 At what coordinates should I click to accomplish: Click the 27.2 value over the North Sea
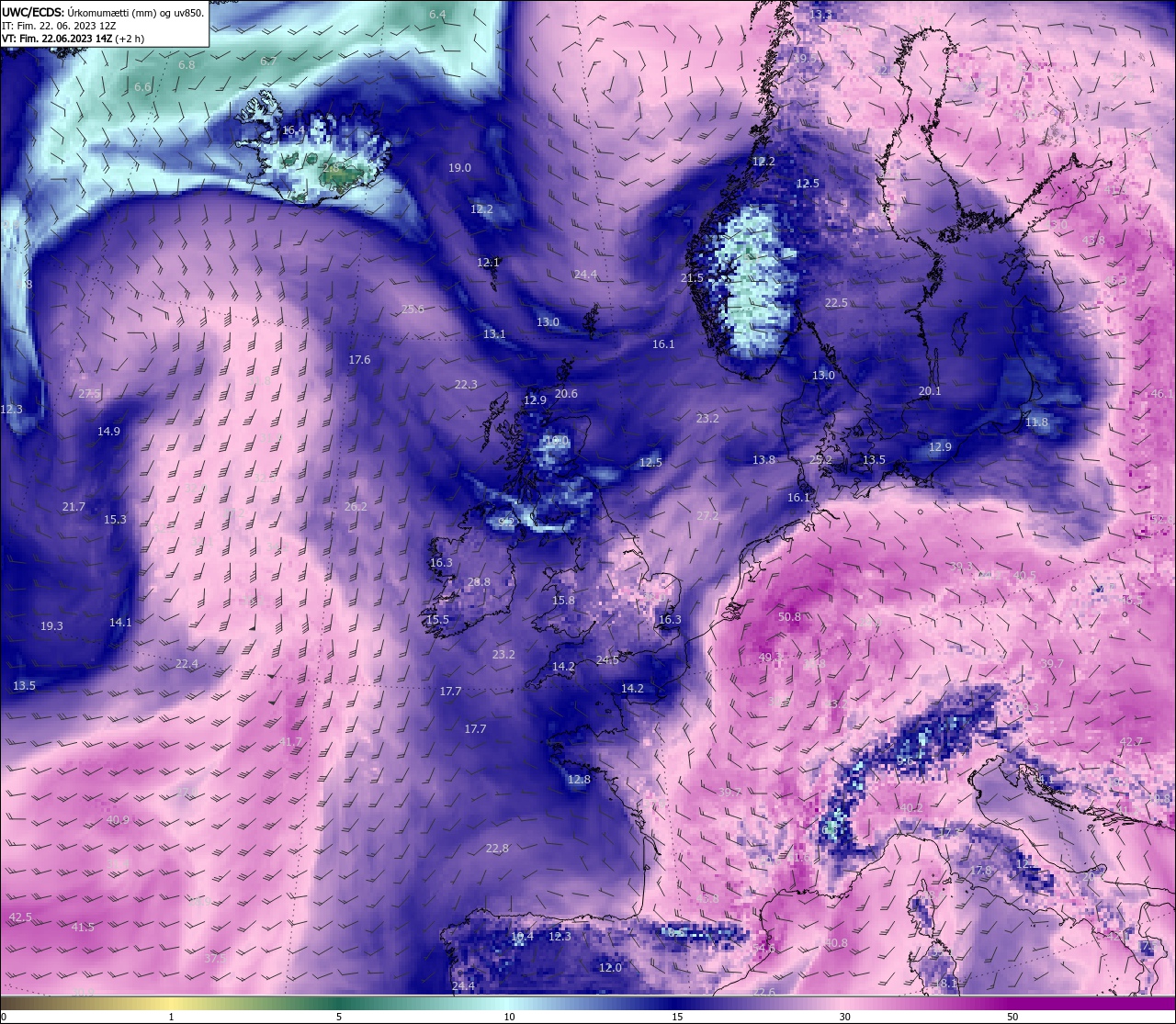[707, 516]
